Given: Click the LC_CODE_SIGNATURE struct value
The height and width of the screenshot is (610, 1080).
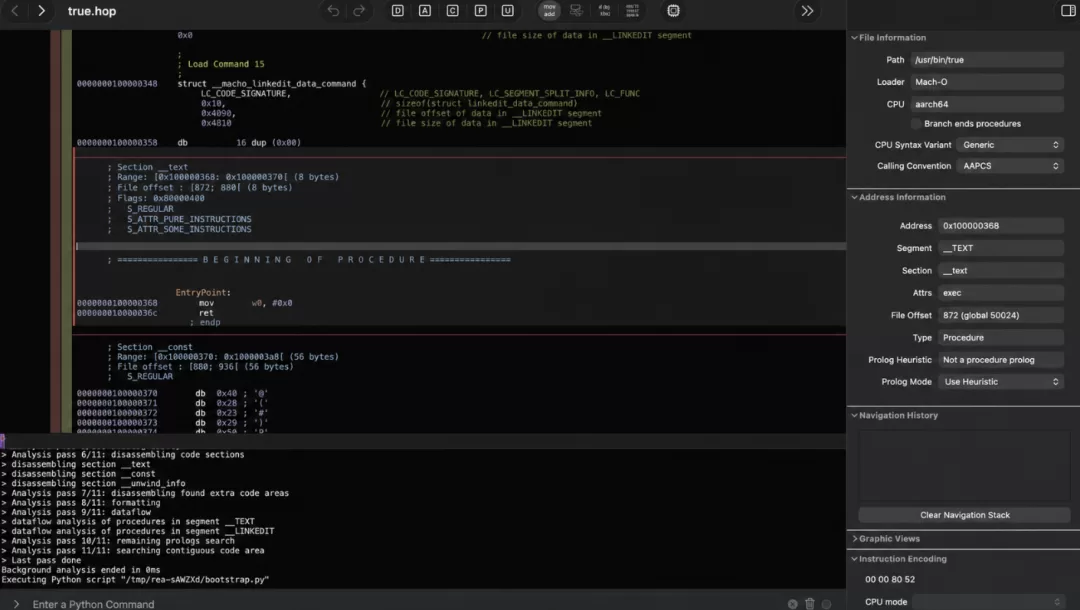Looking at the screenshot, I should (245, 94).
